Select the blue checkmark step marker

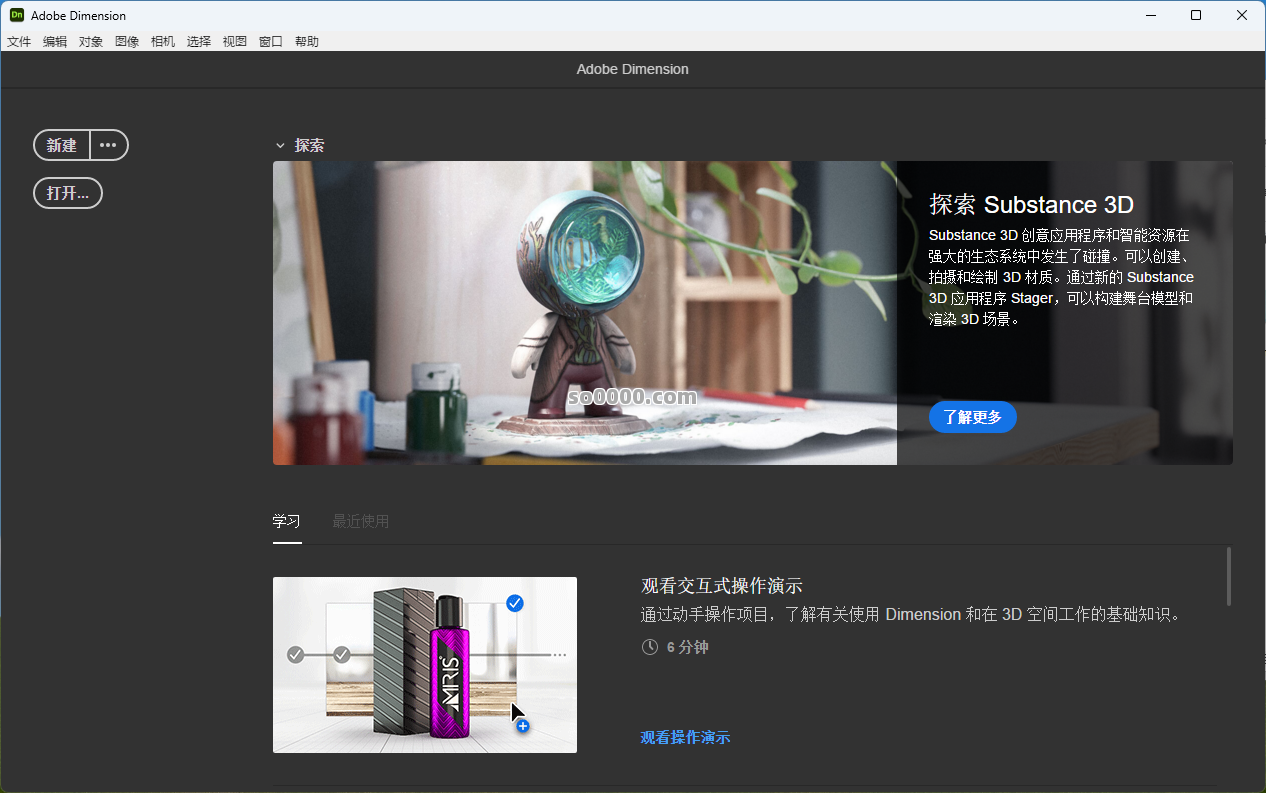[x=515, y=603]
